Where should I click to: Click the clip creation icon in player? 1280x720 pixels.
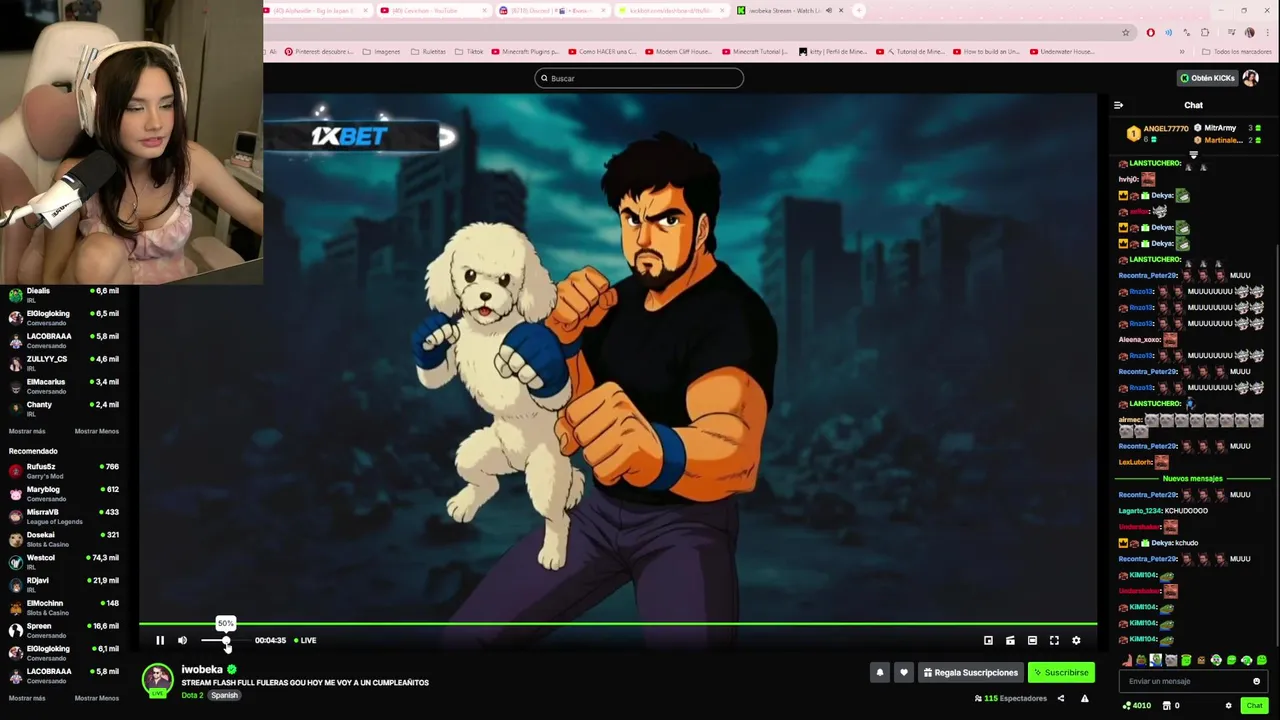1010,640
